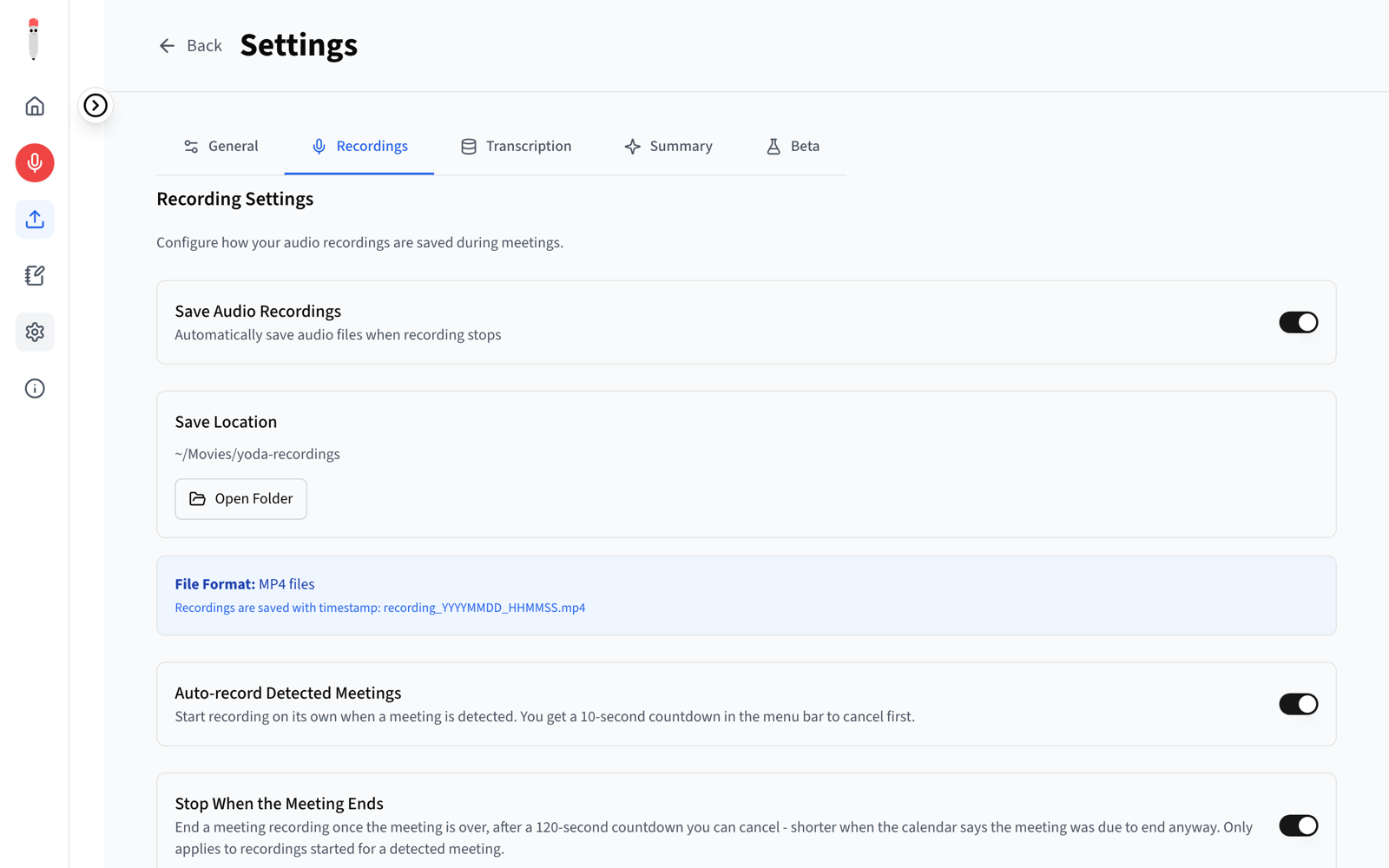
Task: Click 'Automatically save audio files' description
Action: tap(338, 335)
